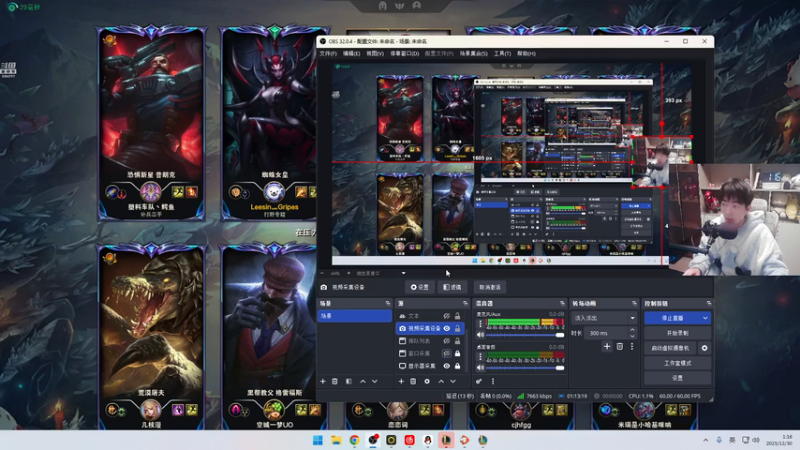The image size is (800, 450).
Task: Open Chrome from the Windows taskbar
Action: coord(354,440)
